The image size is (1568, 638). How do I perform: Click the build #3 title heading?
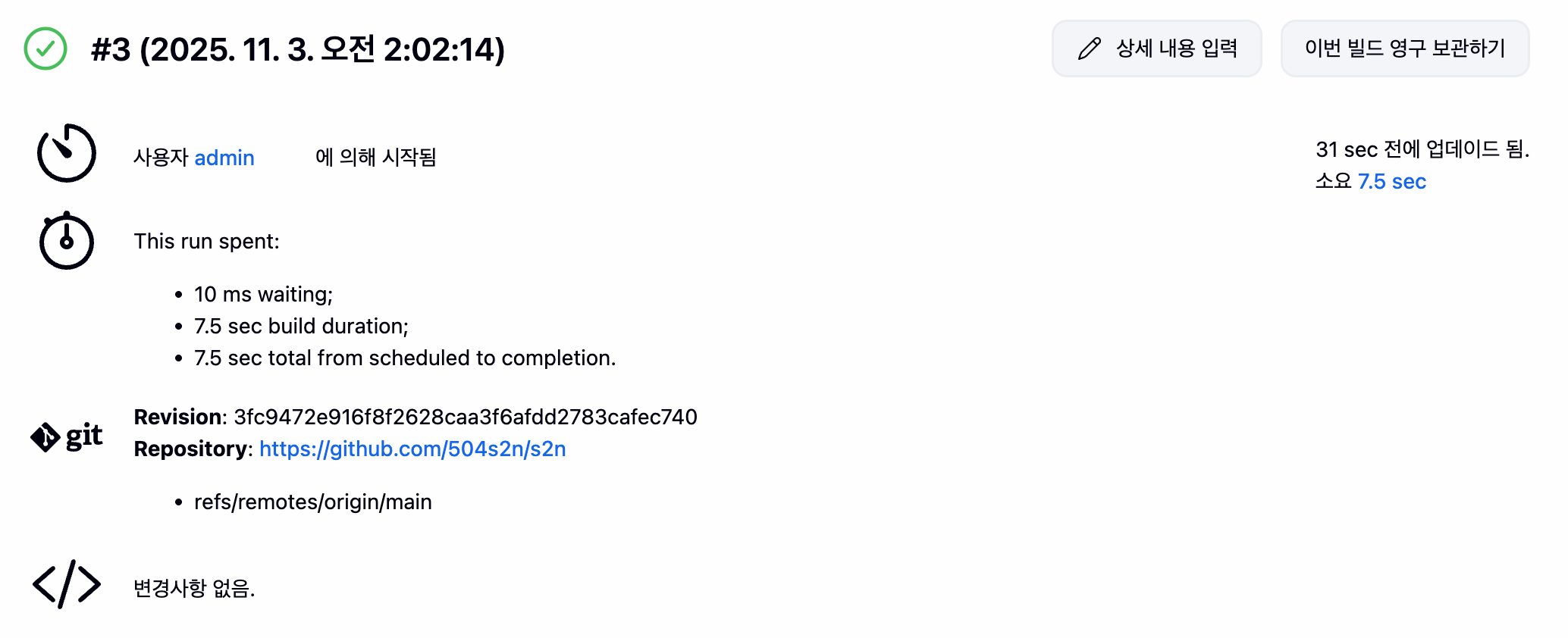pyautogui.click(x=297, y=50)
